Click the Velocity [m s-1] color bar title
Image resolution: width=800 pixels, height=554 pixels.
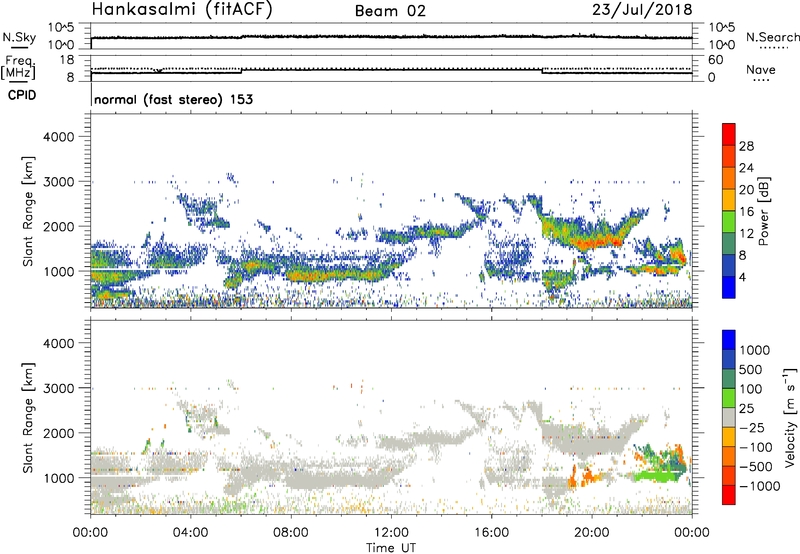click(789, 417)
